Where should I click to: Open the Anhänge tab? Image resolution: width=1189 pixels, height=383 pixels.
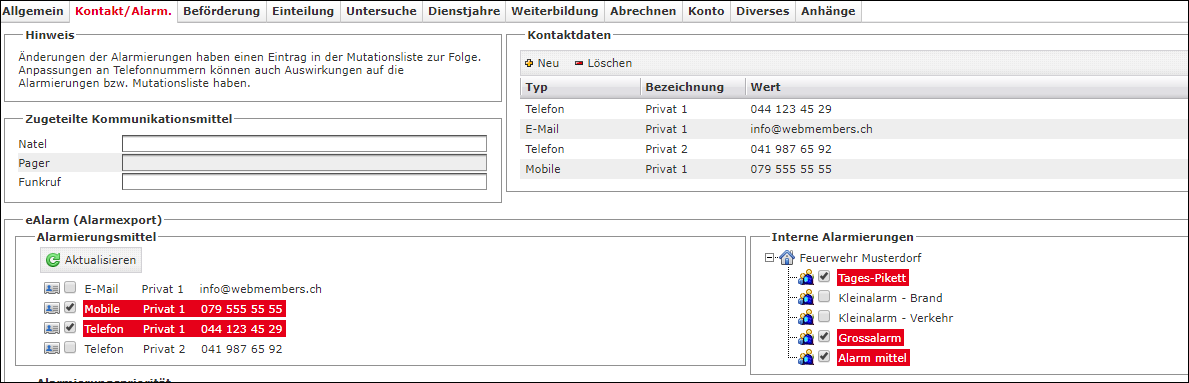(x=828, y=11)
